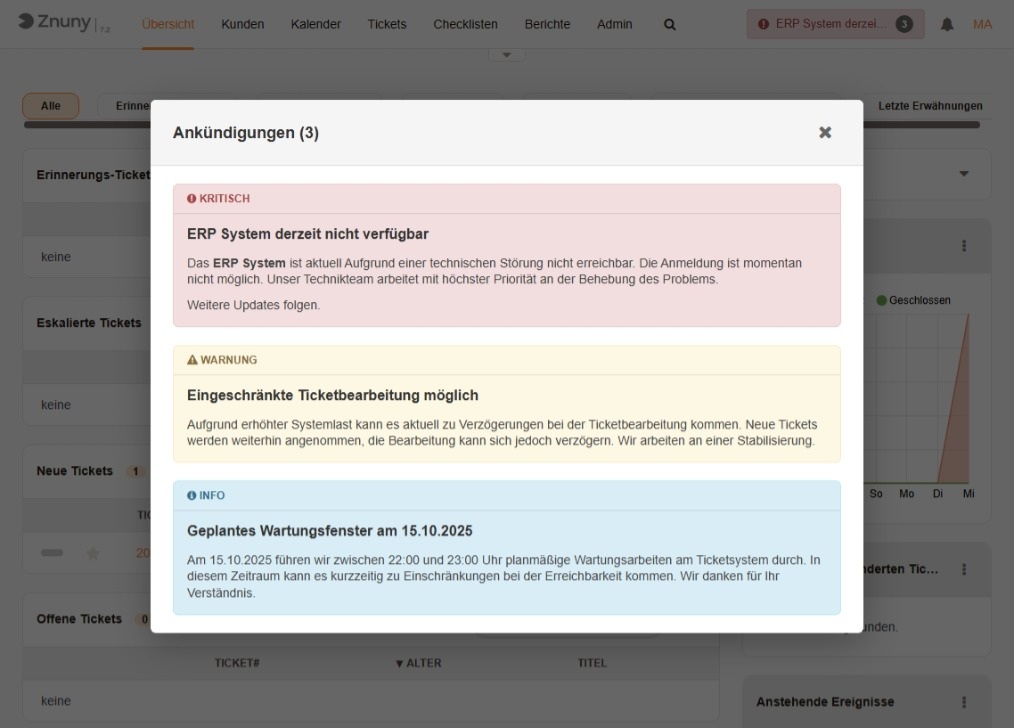Viewport: 1014px width, 728px height.
Task: Collapse the toolbar with the center arrow
Action: point(508,52)
